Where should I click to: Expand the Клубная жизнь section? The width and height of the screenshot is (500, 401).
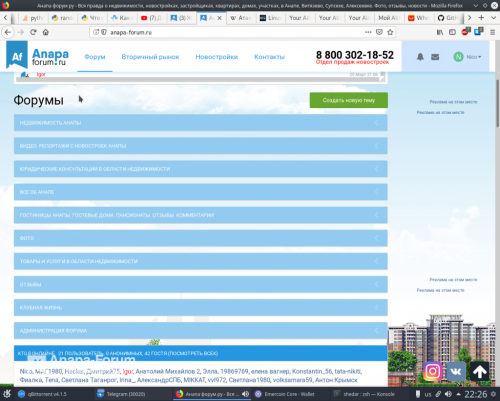pyautogui.click(x=201, y=307)
